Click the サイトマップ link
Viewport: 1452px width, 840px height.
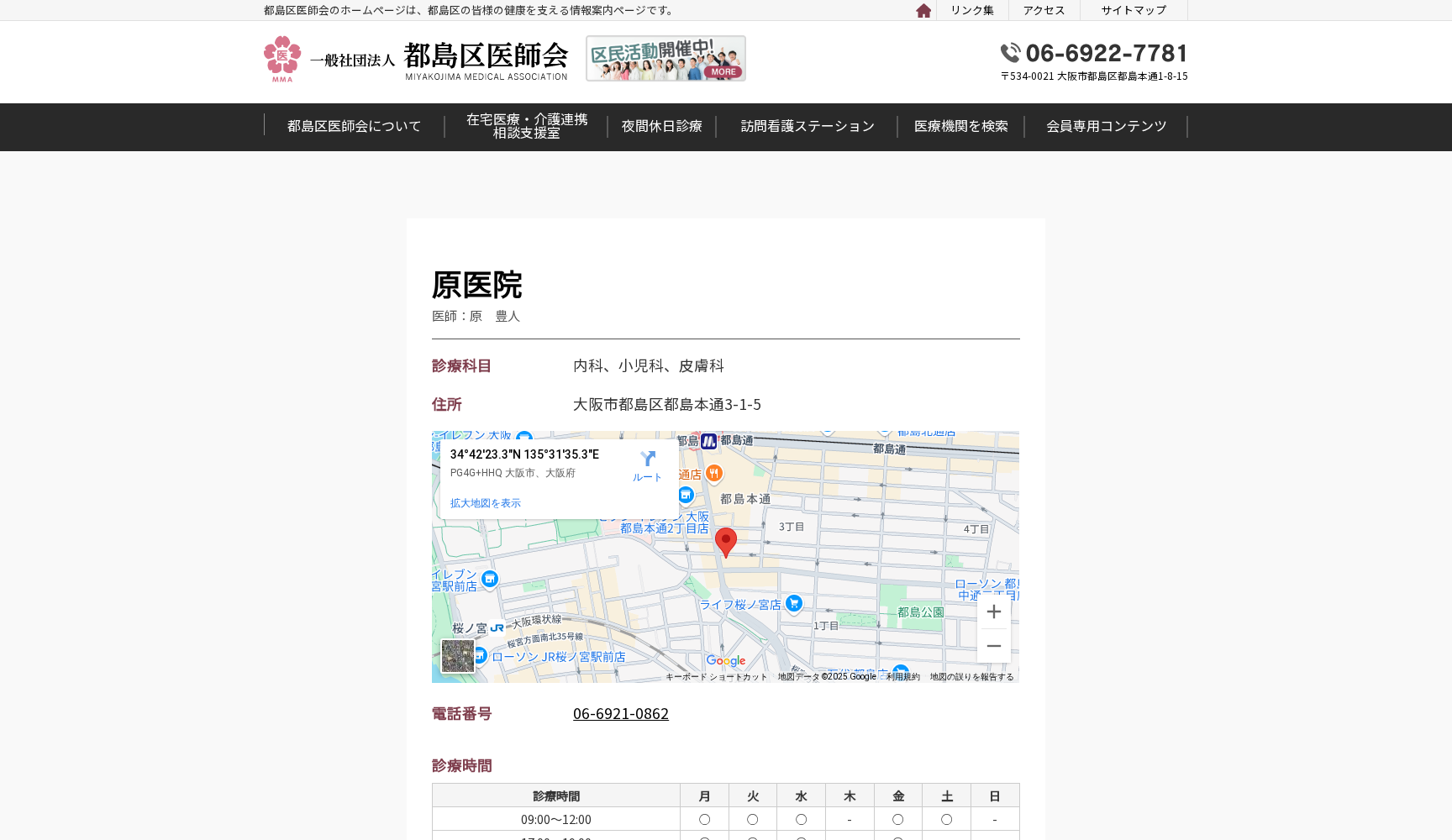point(1134,11)
